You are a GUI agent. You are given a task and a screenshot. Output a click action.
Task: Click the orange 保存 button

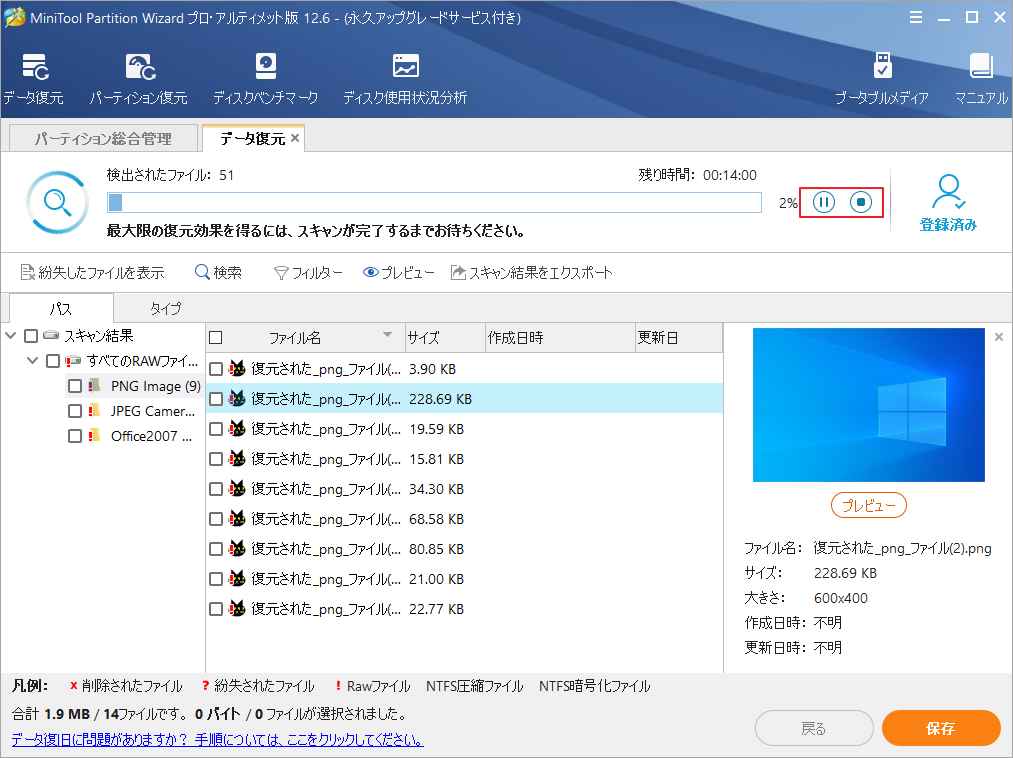(941, 728)
